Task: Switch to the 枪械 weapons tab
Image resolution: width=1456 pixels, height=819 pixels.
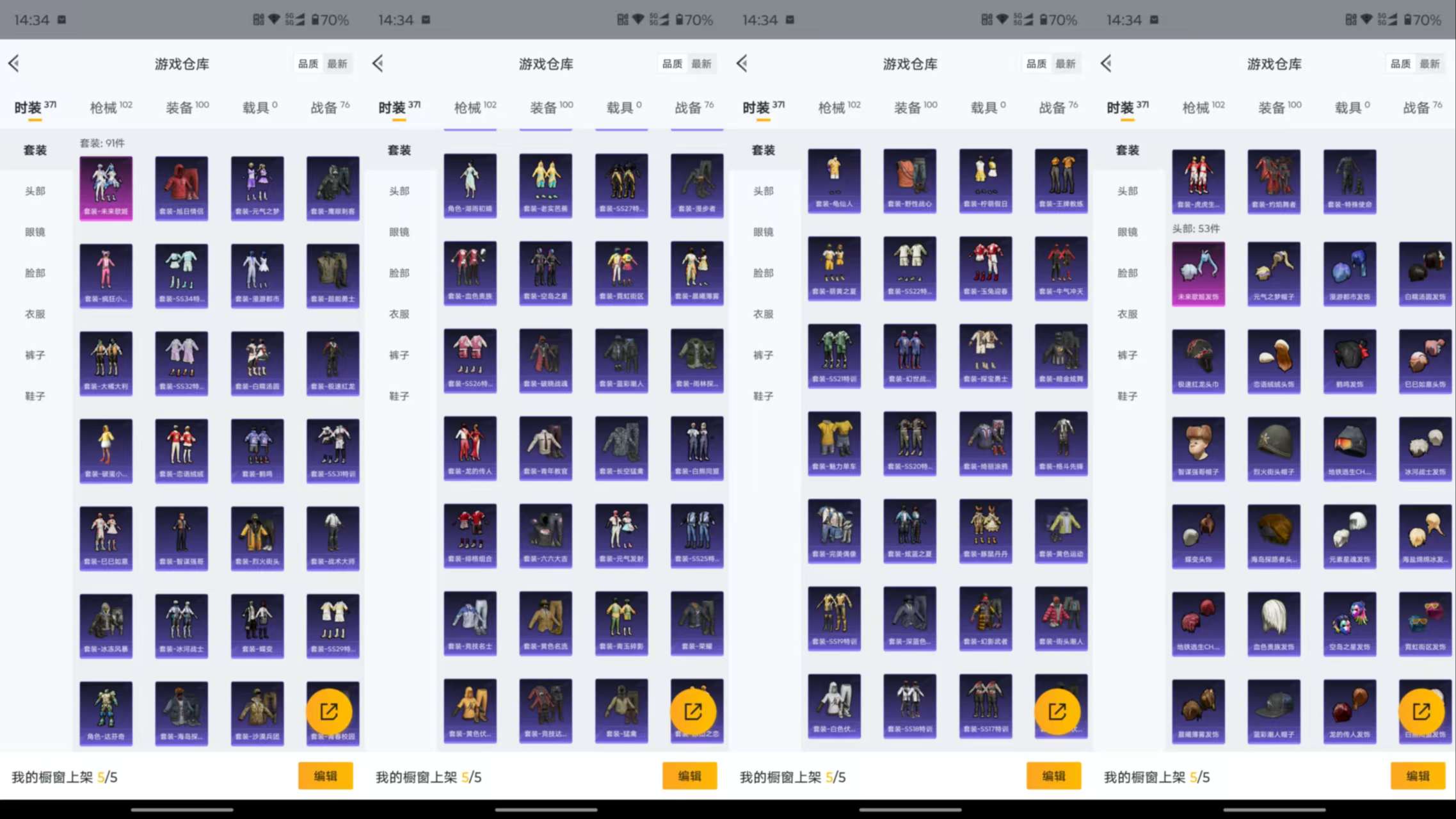Action: [107, 106]
